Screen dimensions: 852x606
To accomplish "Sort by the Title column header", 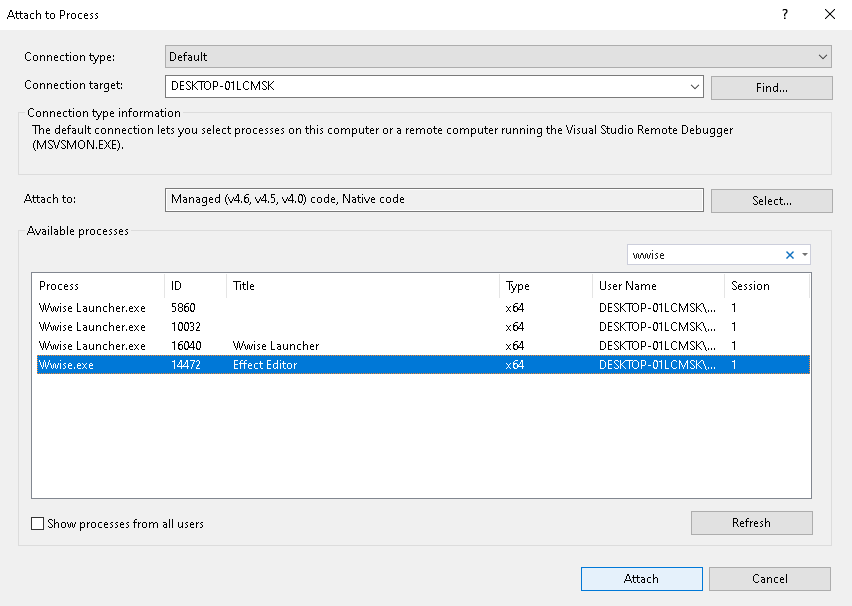I will [x=363, y=286].
